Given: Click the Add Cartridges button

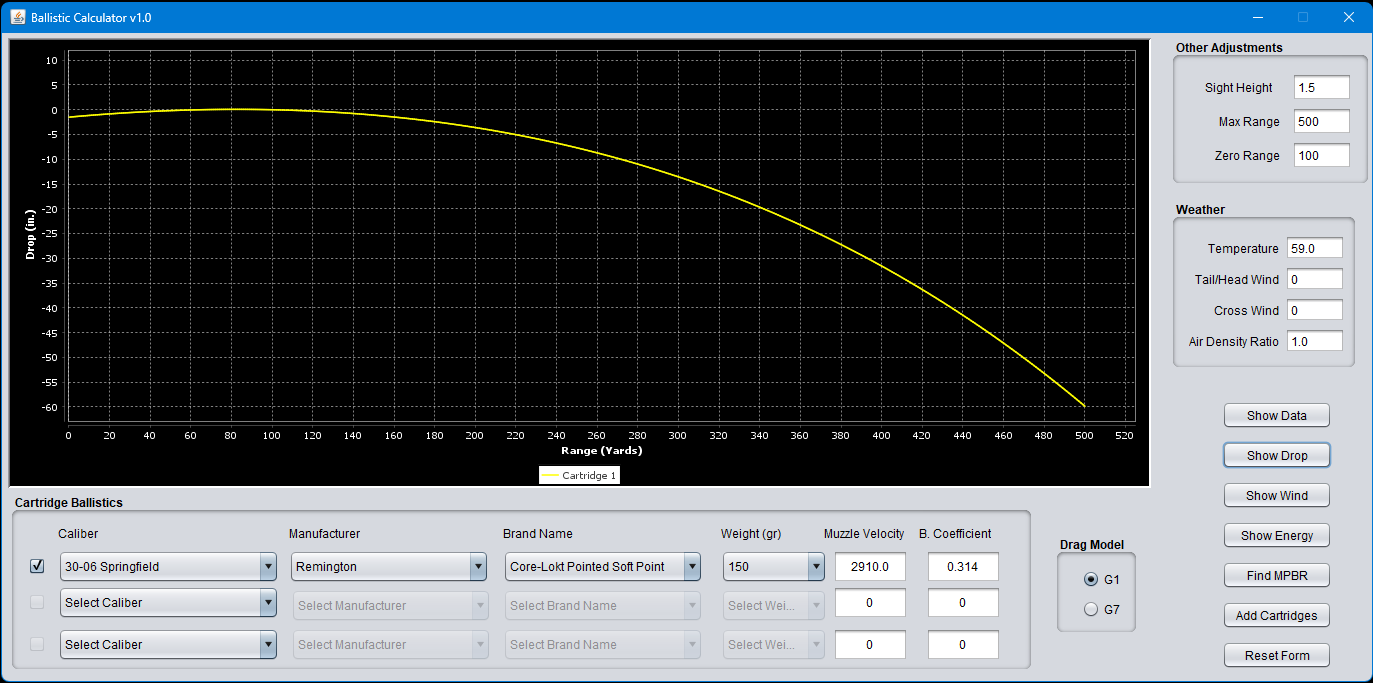Looking at the screenshot, I should point(1277,616).
